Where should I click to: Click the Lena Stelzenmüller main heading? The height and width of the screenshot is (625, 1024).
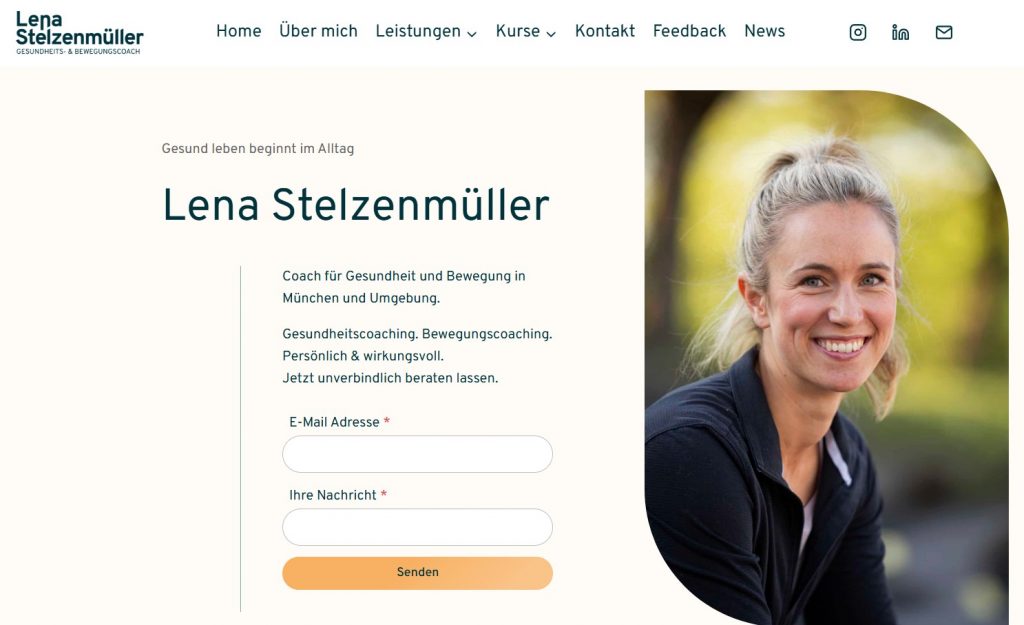click(356, 205)
